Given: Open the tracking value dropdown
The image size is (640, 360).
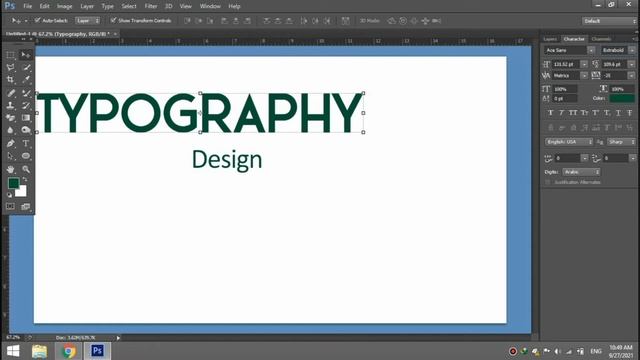Looking at the screenshot, I should pyautogui.click(x=631, y=76).
